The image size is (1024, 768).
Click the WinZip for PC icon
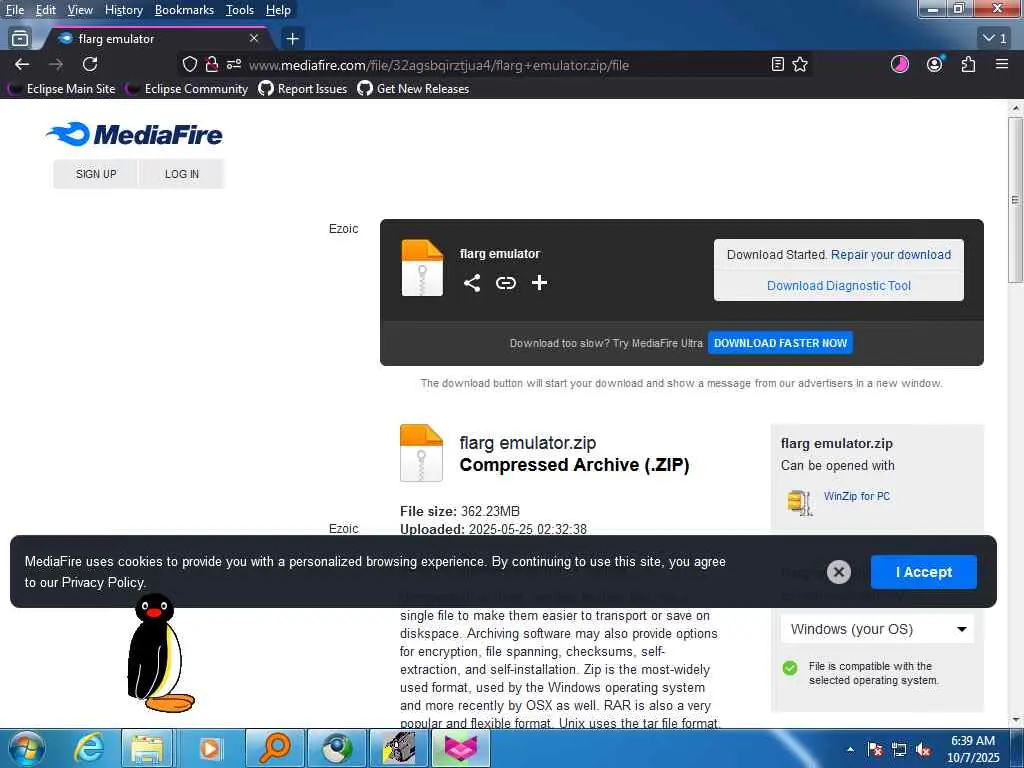pos(799,502)
